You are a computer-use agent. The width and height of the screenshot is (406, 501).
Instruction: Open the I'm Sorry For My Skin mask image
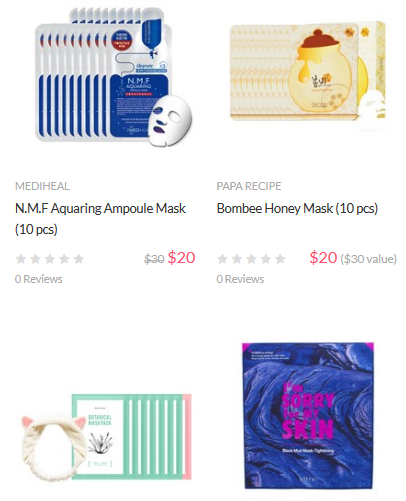(x=308, y=415)
